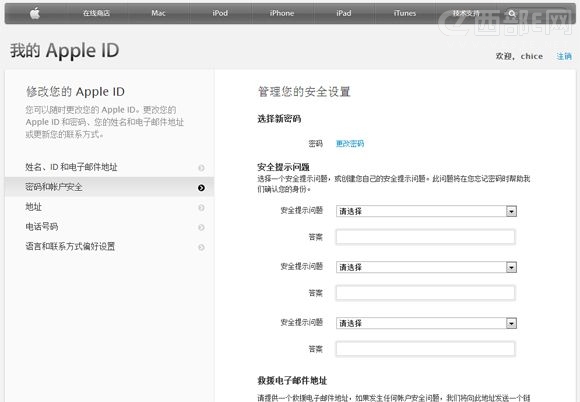Click the arrow icon beside 电话号码
This screenshot has height=402, width=580.
click(x=201, y=227)
